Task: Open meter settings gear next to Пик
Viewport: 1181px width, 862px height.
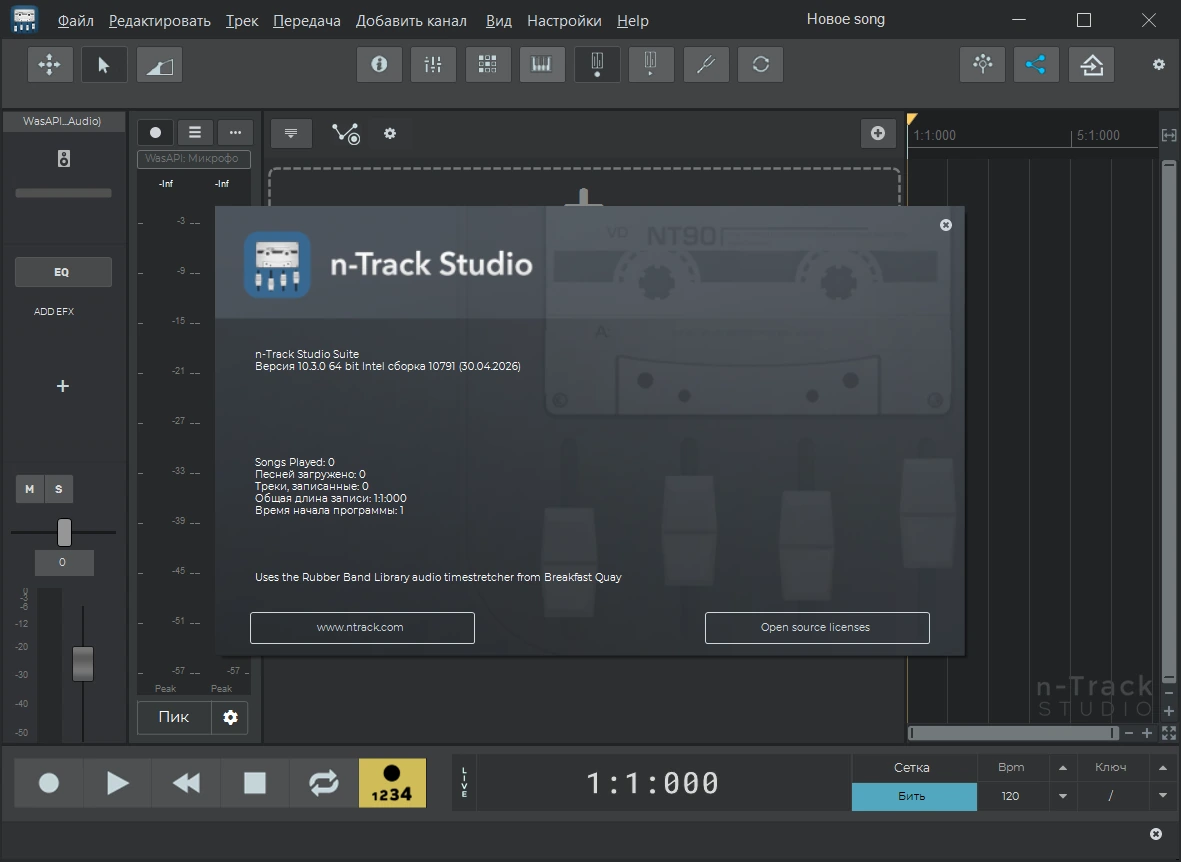Action: coord(230,717)
